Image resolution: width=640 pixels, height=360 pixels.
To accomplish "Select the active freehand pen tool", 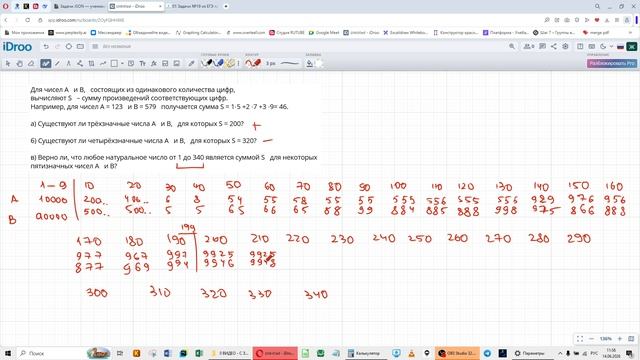I will coord(45,63).
